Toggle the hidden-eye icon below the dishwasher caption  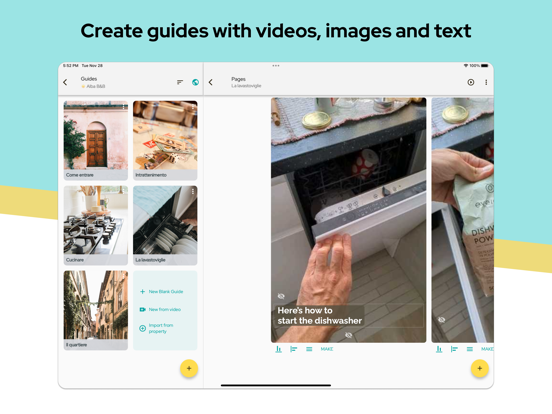point(349,335)
